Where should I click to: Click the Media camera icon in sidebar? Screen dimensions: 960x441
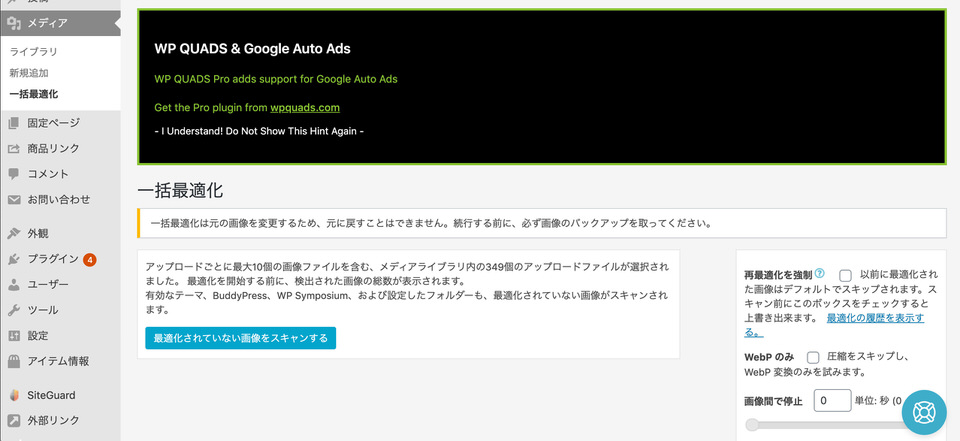click(x=14, y=24)
